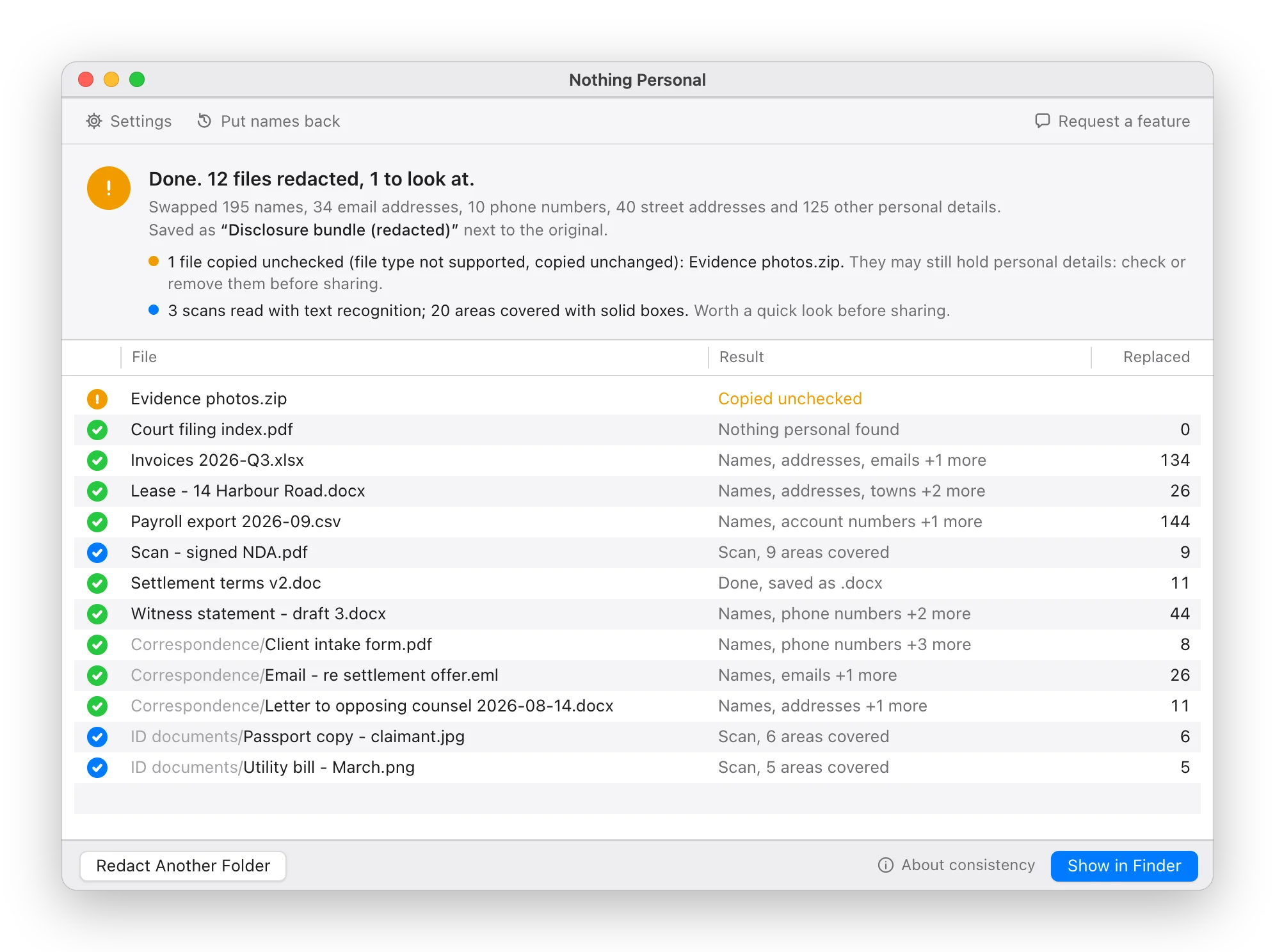Viewport: 1275px width, 952px height.
Task: Click the green check next to Lease - 14 Harbour Road.docx
Action: (97, 491)
